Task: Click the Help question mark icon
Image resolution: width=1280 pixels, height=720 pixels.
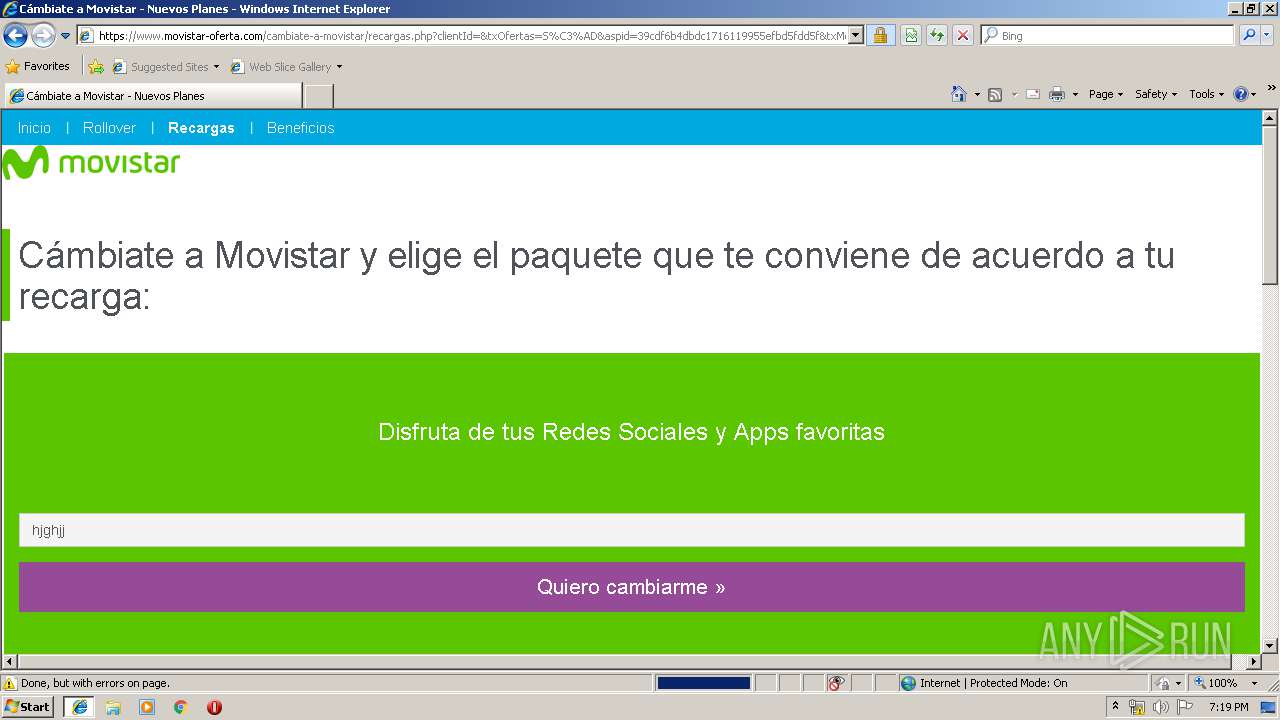Action: click(1241, 94)
